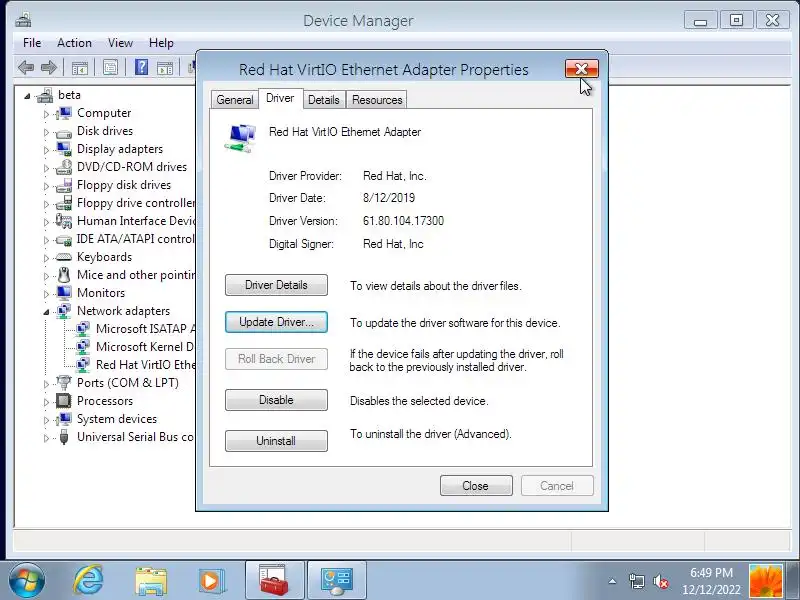
Task: Click the Control Panel taskbar button
Action: coord(337,581)
